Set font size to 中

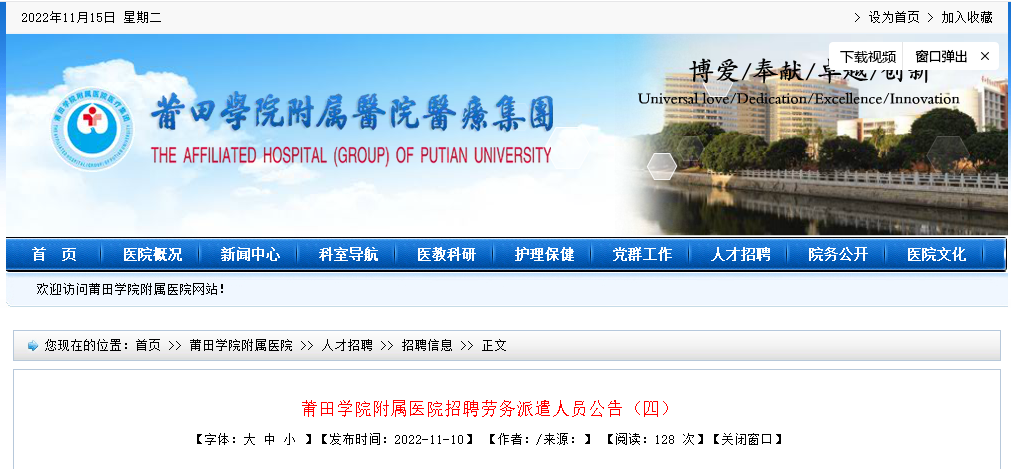(x=270, y=440)
